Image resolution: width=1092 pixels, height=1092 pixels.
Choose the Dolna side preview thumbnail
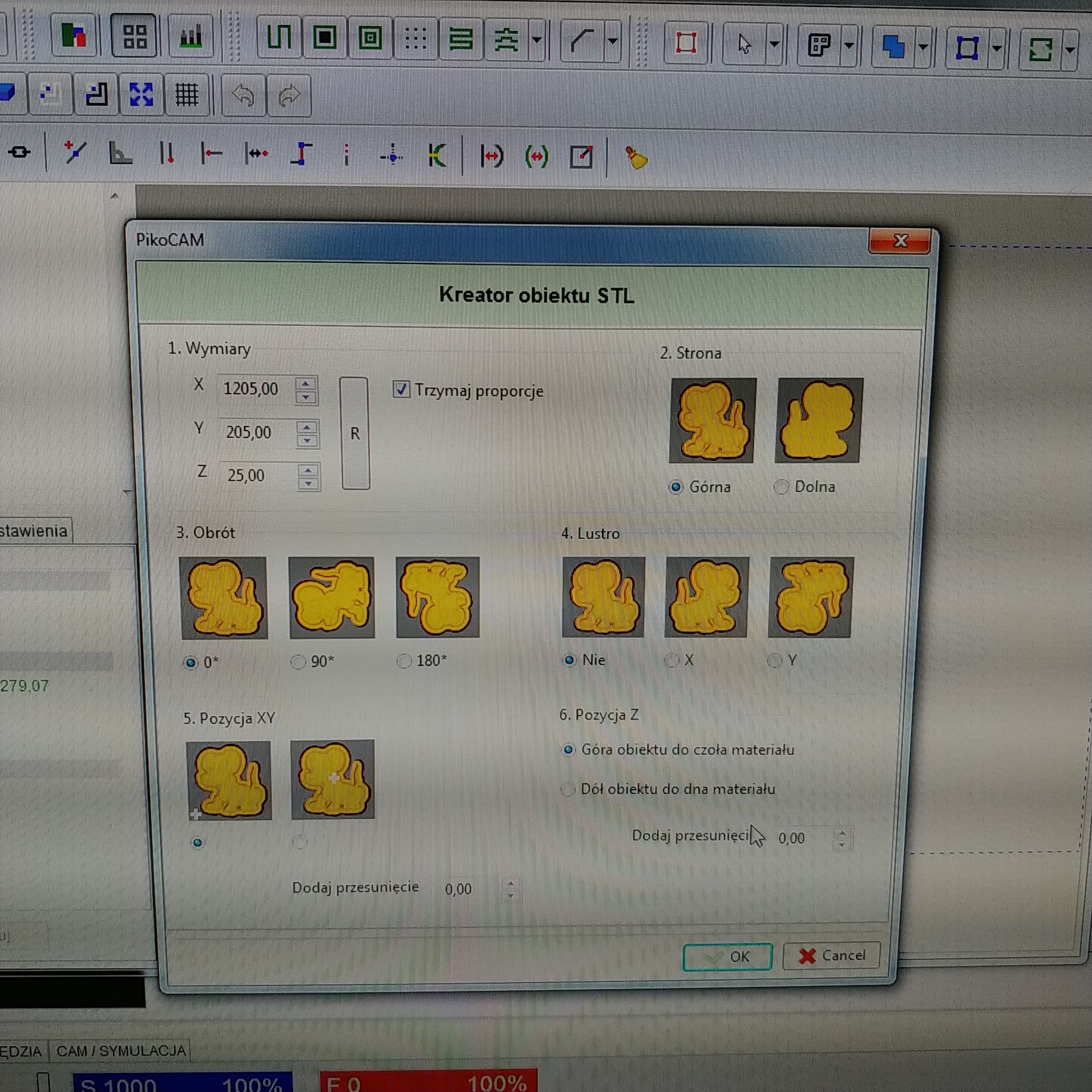(818, 420)
